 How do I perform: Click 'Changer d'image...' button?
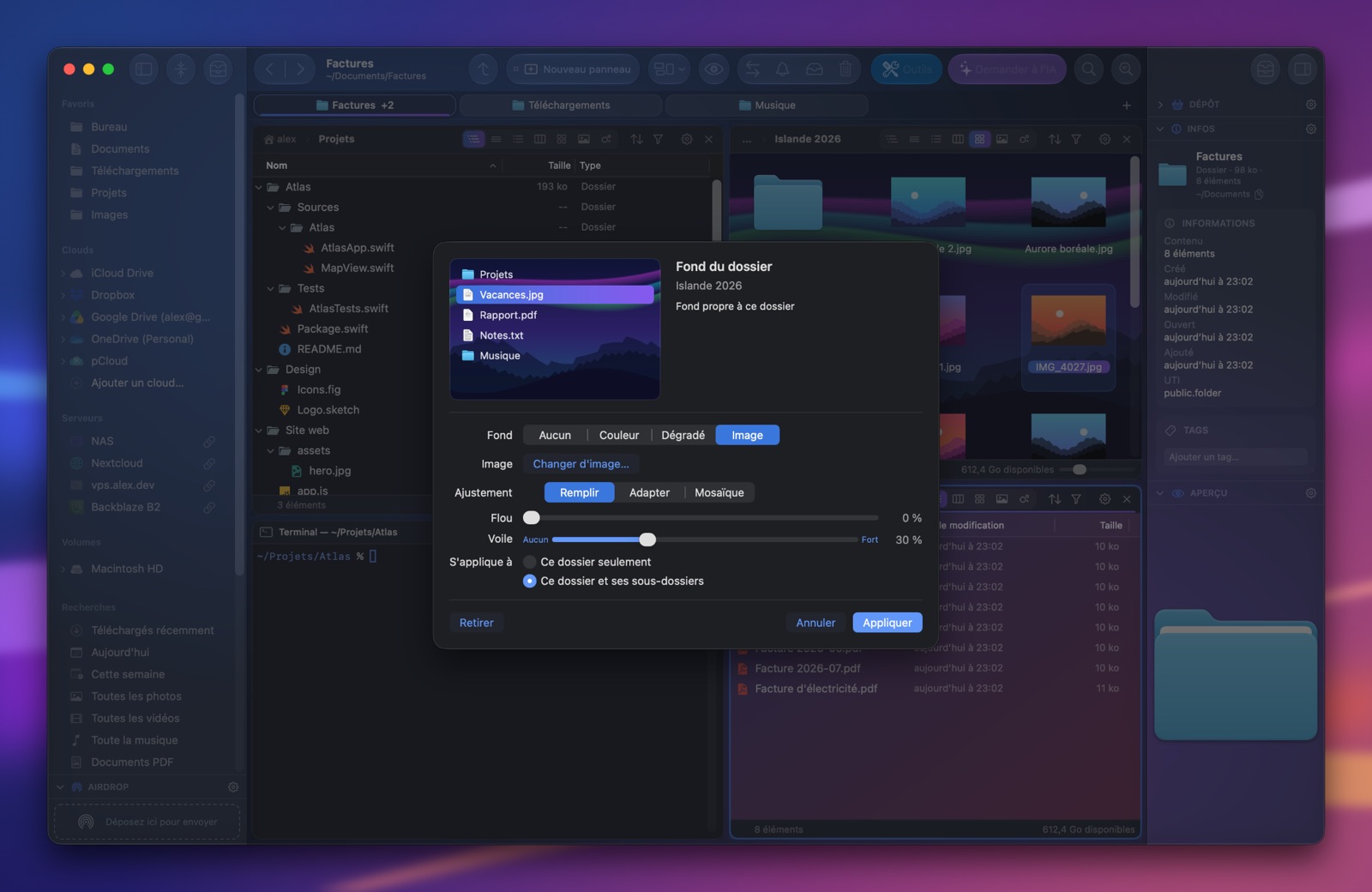581,464
